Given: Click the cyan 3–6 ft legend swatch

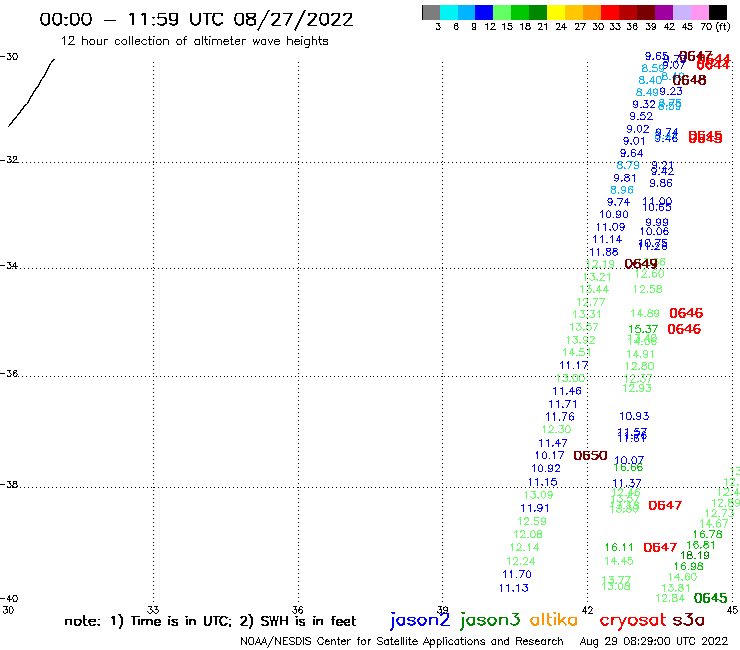Looking at the screenshot, I should tap(449, 12).
